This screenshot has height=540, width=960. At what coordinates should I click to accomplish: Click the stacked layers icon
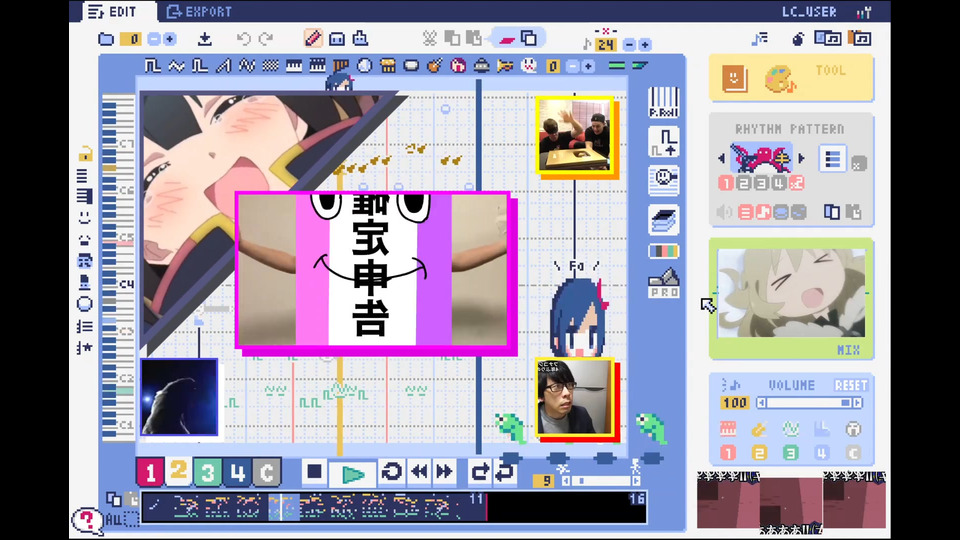(664, 220)
